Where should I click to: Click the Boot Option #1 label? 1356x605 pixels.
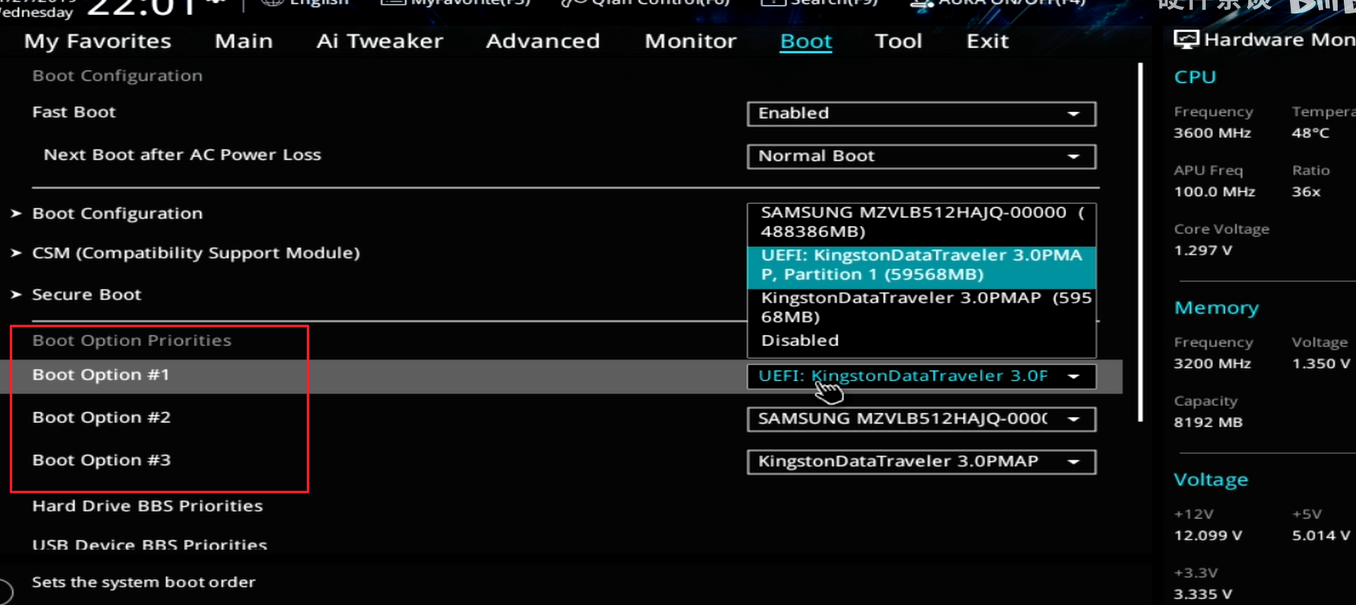101,375
